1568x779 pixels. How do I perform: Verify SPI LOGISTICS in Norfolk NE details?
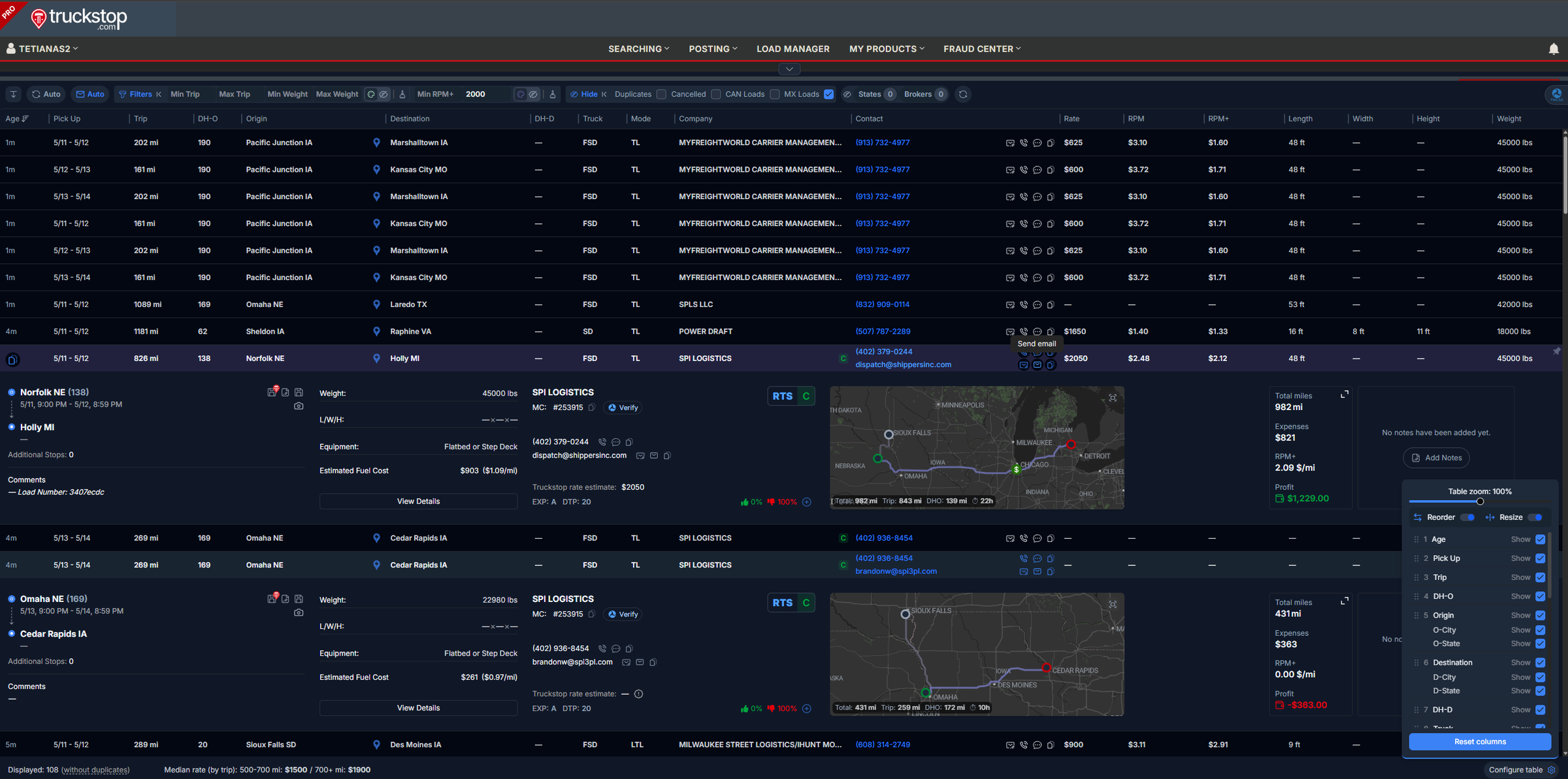(x=623, y=407)
